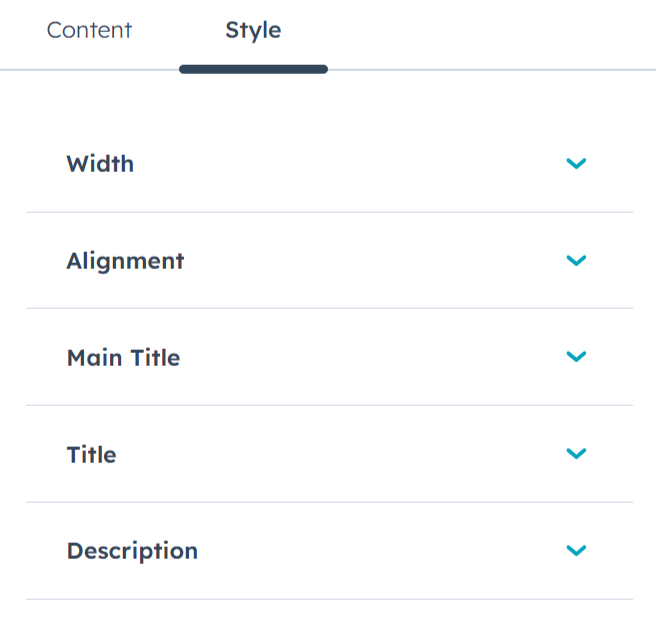
Task: Click the Description heading text
Action: point(132,550)
